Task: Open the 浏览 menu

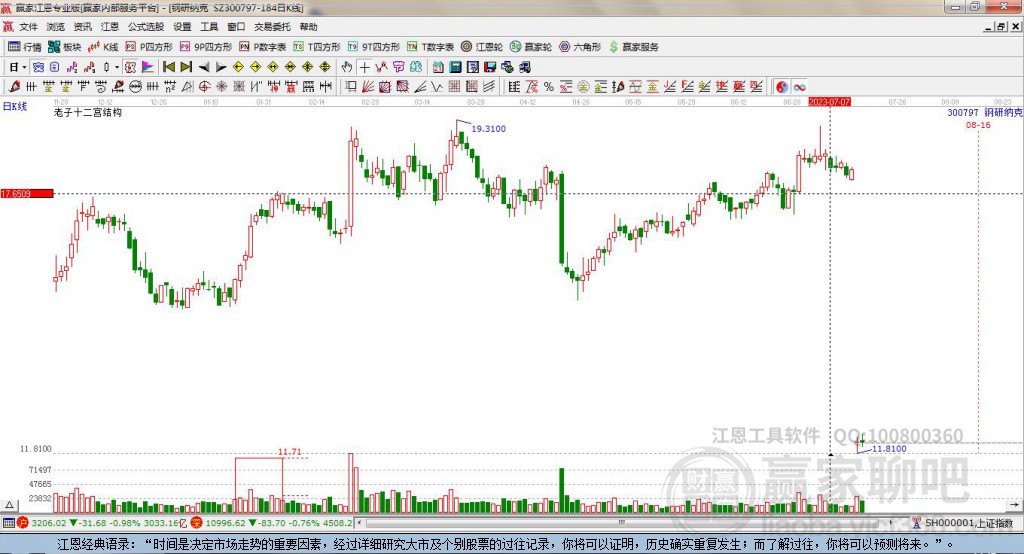Action: [x=56, y=27]
